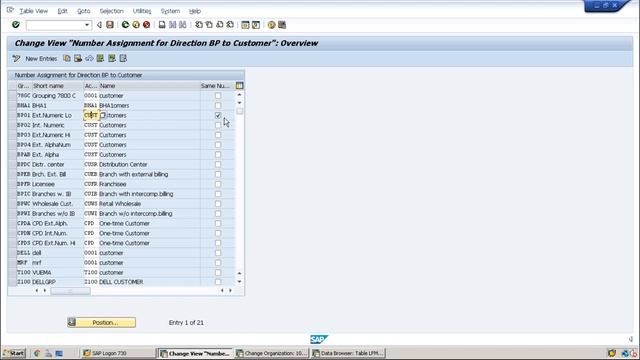Tick Same Number checkbox for BP02 Int. Numeric
This screenshot has width=640, height=360.
coord(218,125)
